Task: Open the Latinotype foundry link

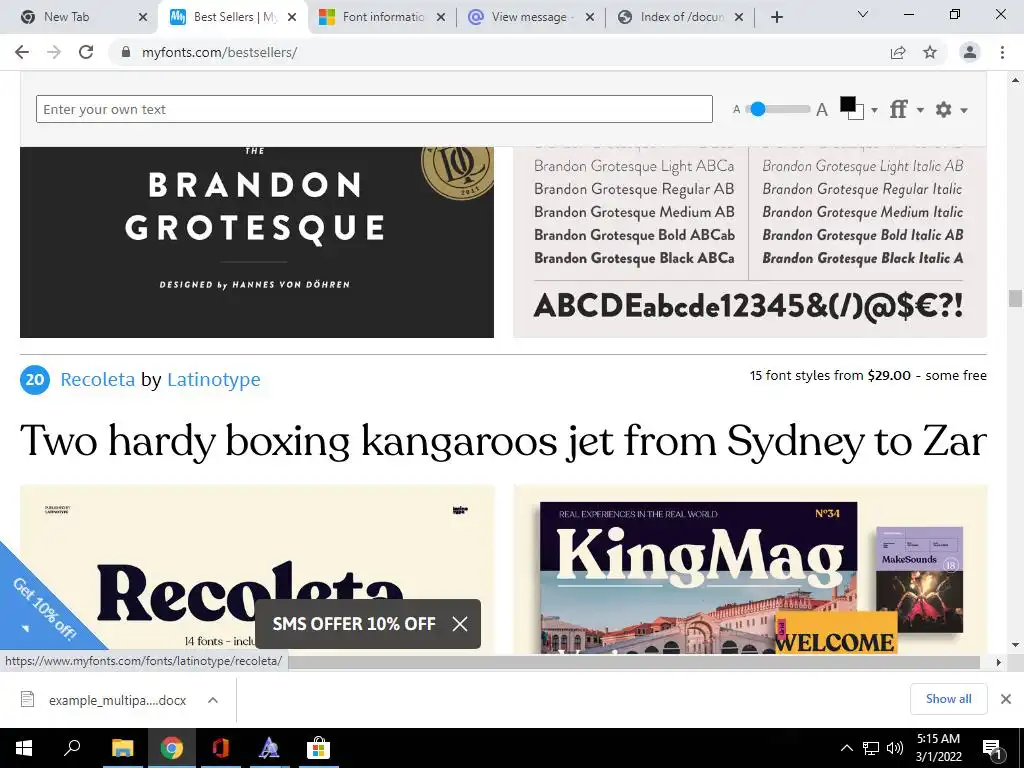Action: (214, 379)
